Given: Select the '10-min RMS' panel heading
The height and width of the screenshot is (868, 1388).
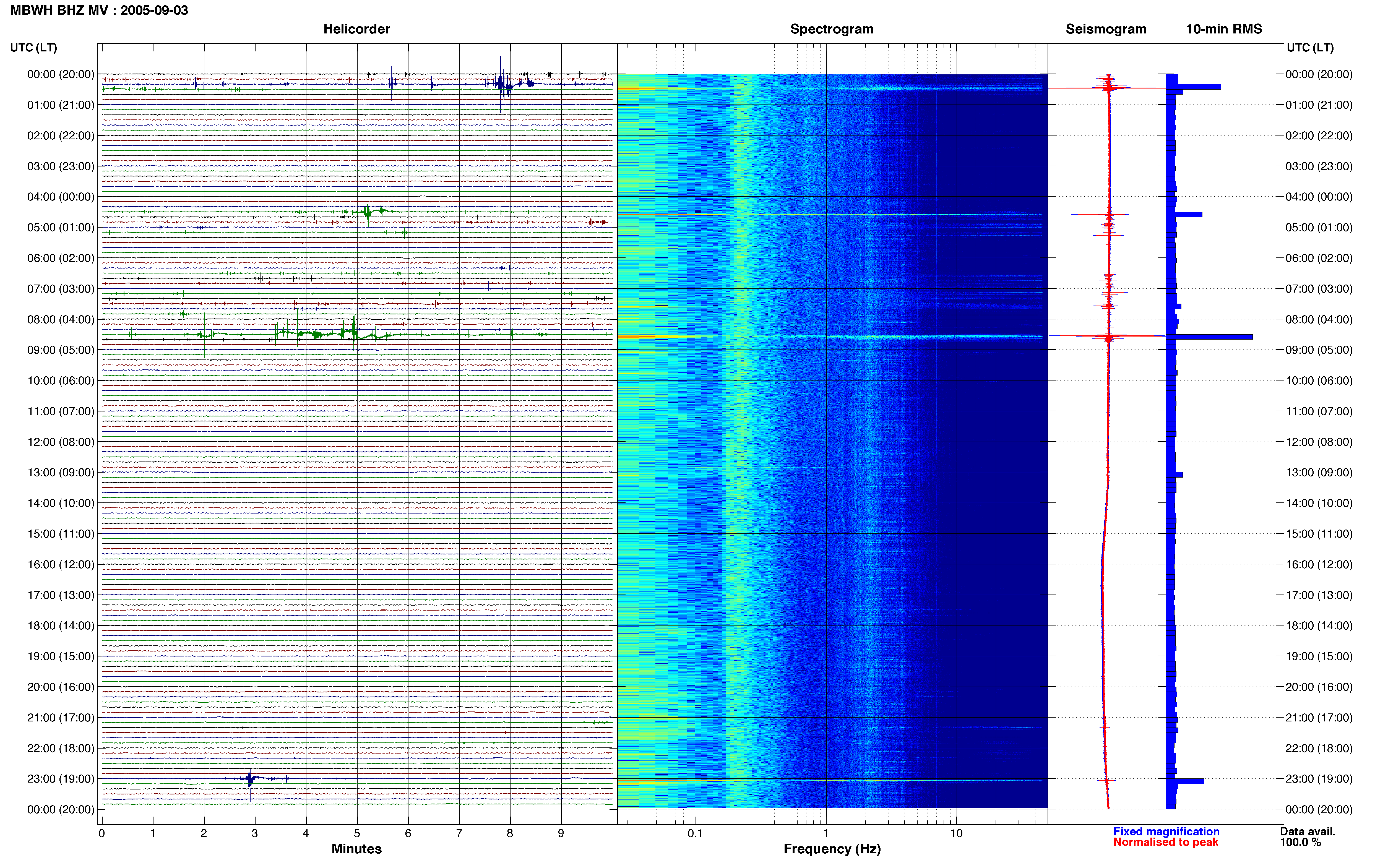Looking at the screenshot, I should pyautogui.click(x=1224, y=29).
